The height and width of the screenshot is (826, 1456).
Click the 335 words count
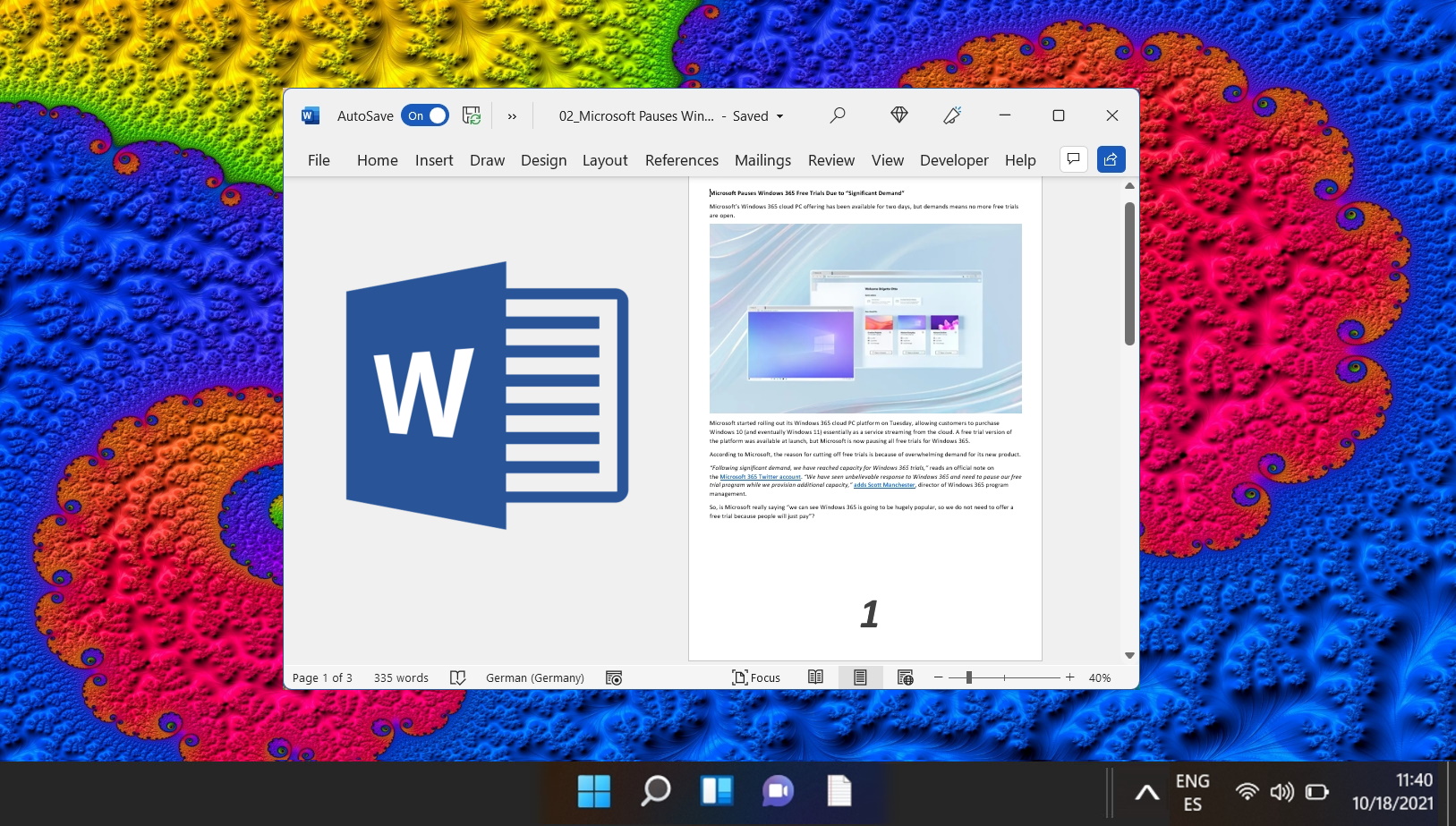401,677
